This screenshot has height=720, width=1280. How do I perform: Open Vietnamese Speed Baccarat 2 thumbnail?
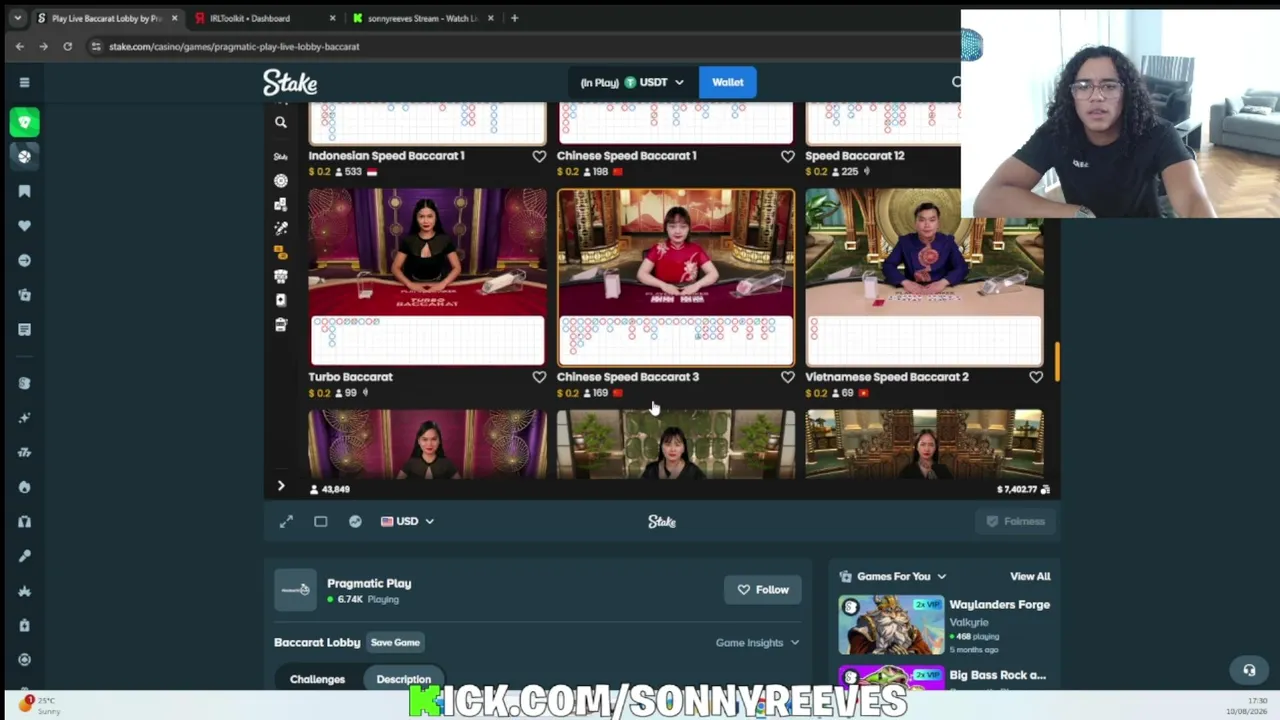click(x=924, y=277)
